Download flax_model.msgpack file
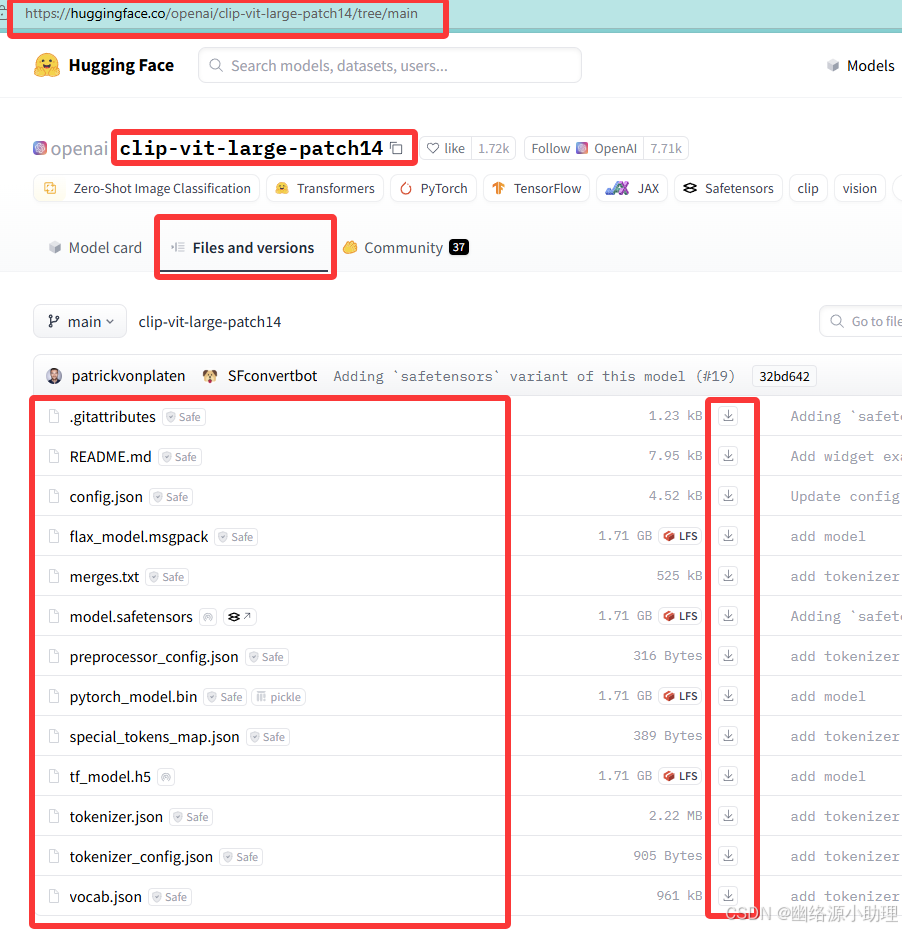902x929 pixels. 728,536
